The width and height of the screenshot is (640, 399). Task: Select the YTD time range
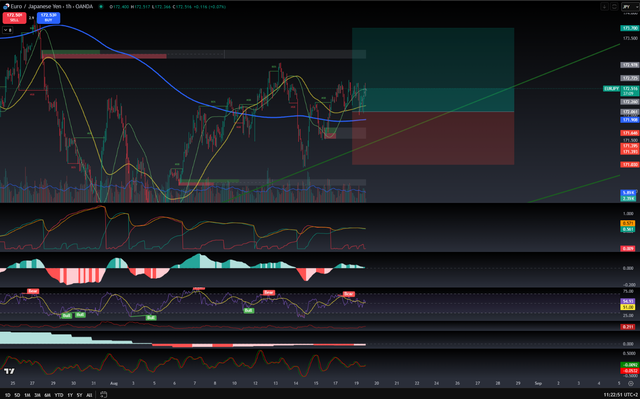pyautogui.click(x=59, y=395)
